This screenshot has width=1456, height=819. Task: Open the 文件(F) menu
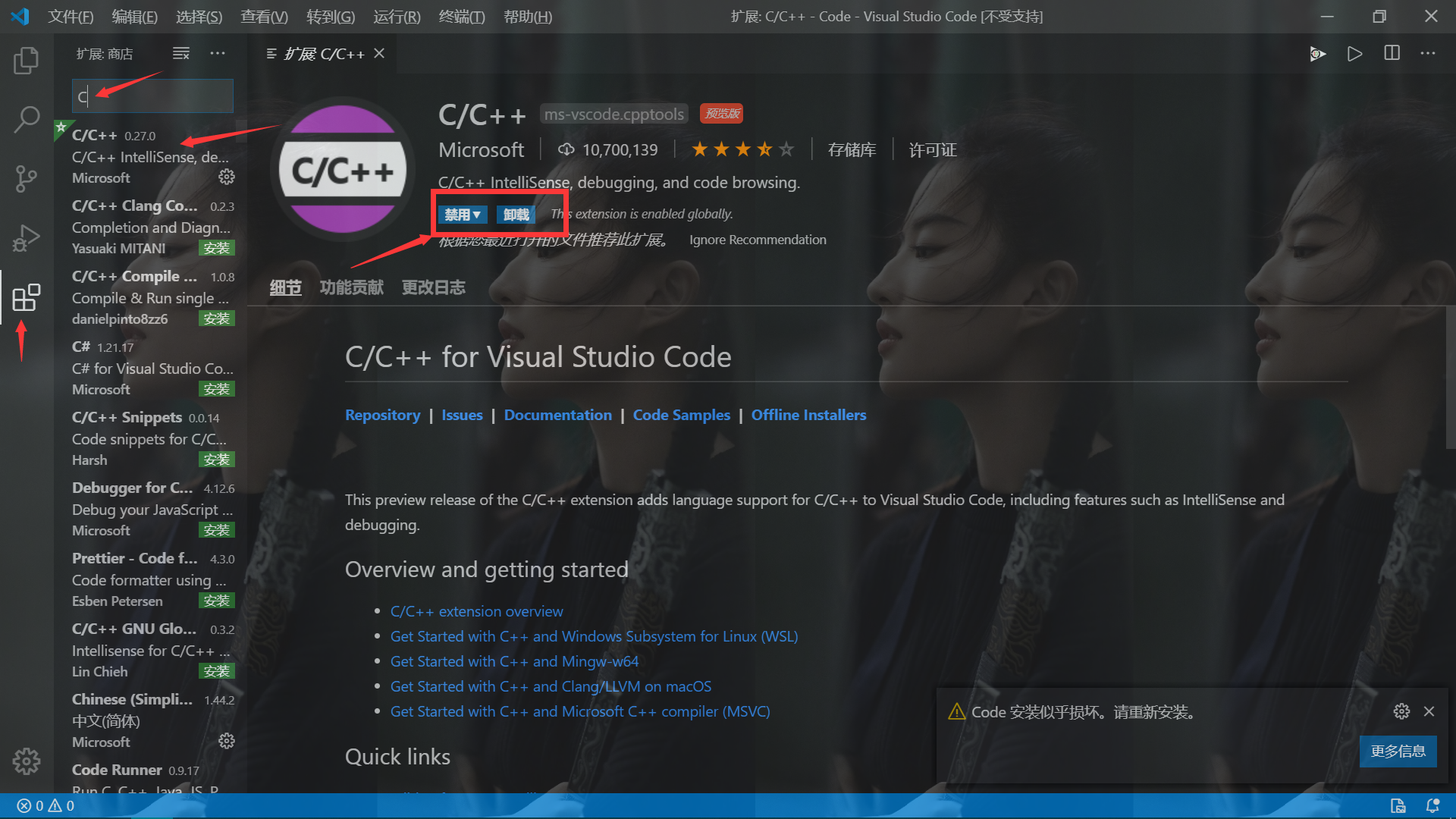point(71,16)
